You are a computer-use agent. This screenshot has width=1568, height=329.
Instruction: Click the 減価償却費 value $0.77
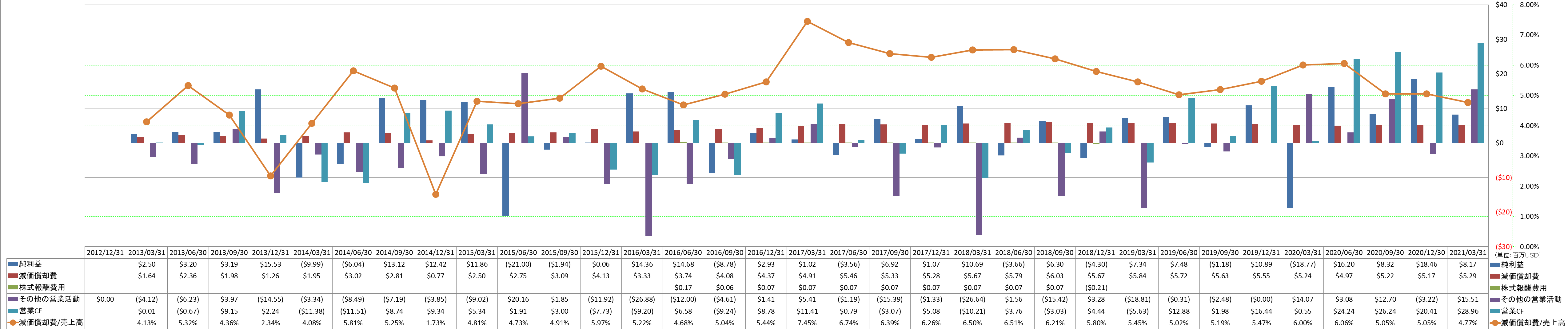click(x=435, y=276)
